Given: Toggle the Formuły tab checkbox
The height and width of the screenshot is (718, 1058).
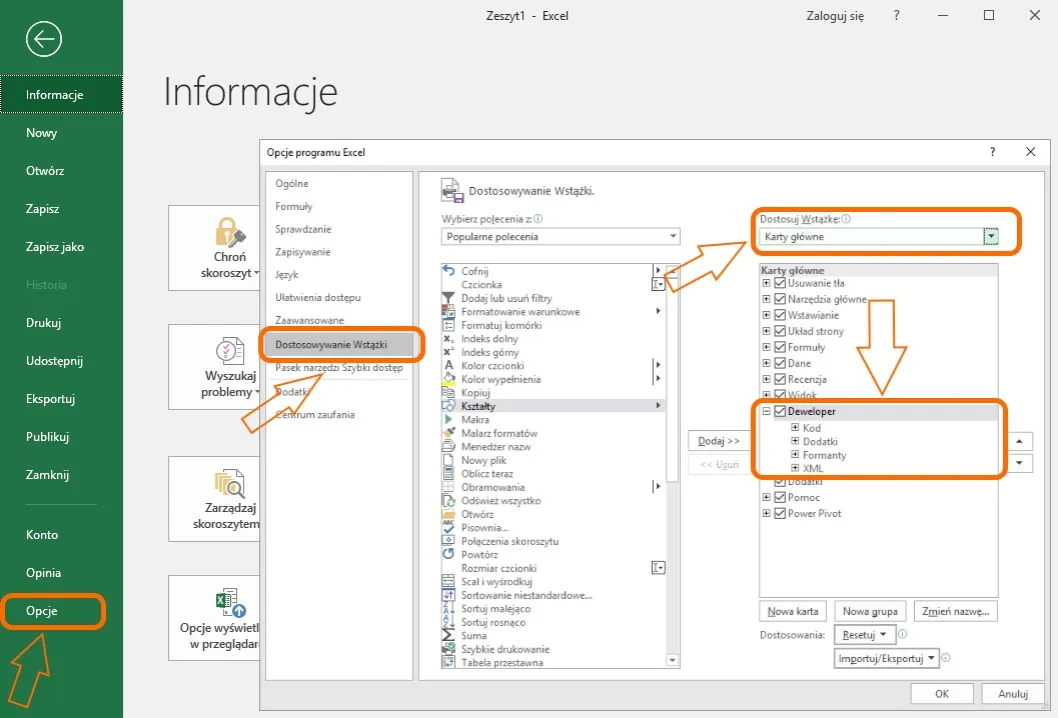Looking at the screenshot, I should [780, 347].
